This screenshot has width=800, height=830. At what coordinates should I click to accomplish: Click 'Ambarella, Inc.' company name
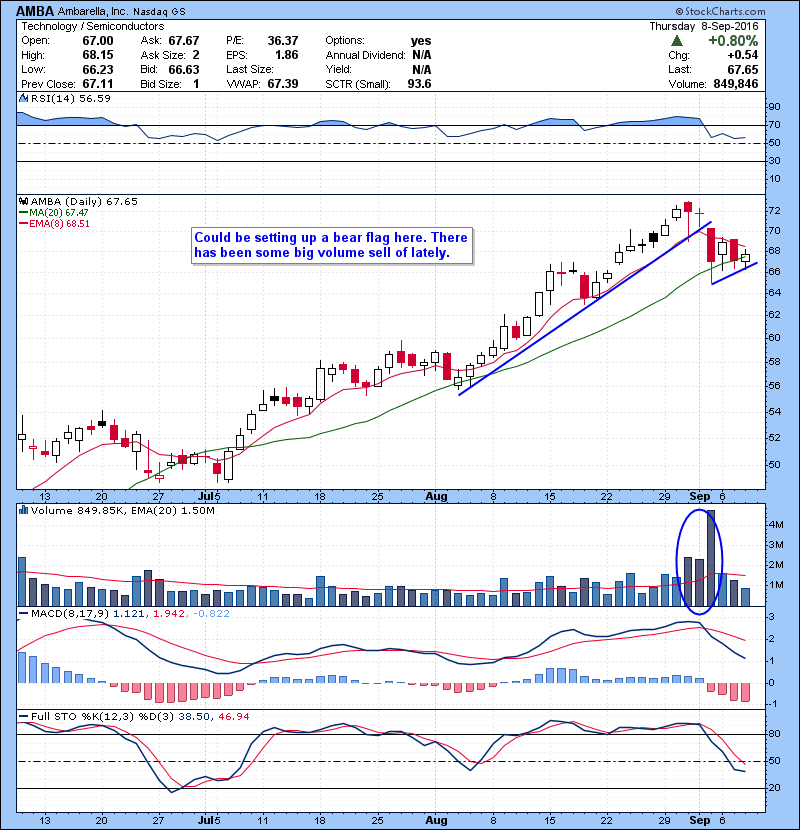93,12
